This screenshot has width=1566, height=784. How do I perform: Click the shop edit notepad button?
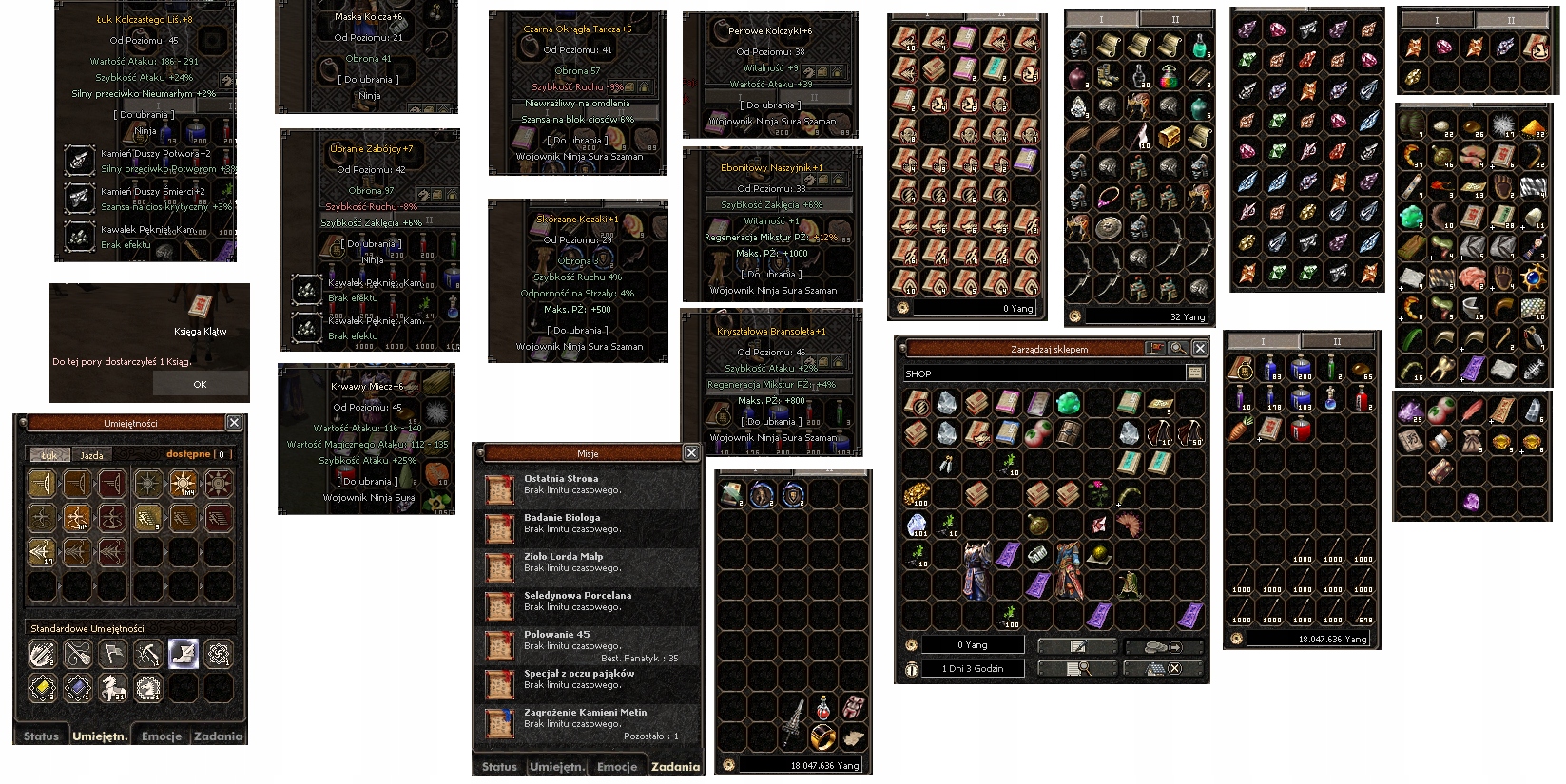(1077, 646)
